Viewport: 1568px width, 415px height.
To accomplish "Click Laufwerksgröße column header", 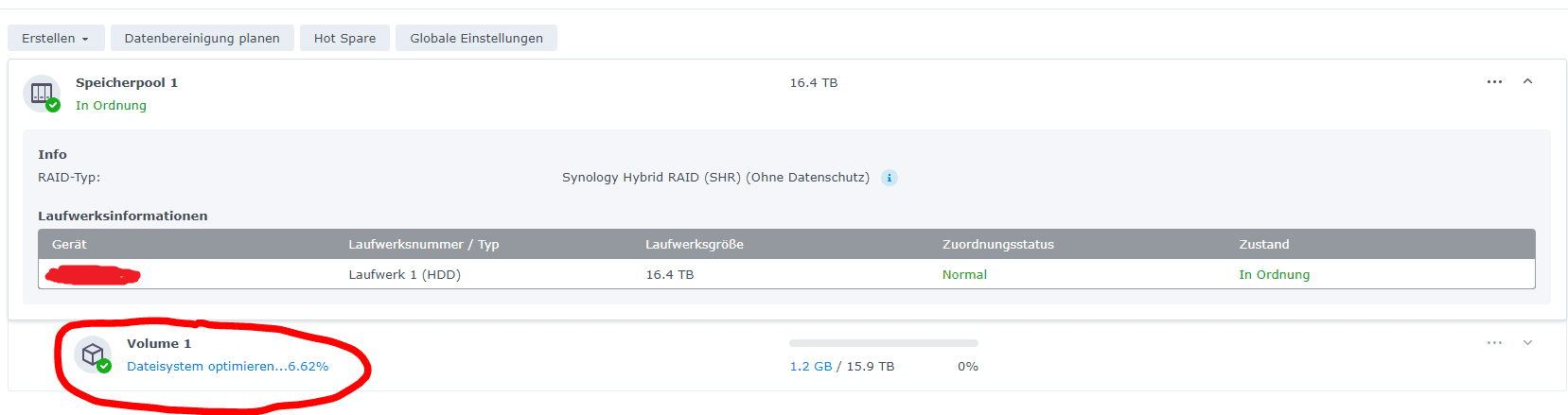I will click(x=695, y=245).
